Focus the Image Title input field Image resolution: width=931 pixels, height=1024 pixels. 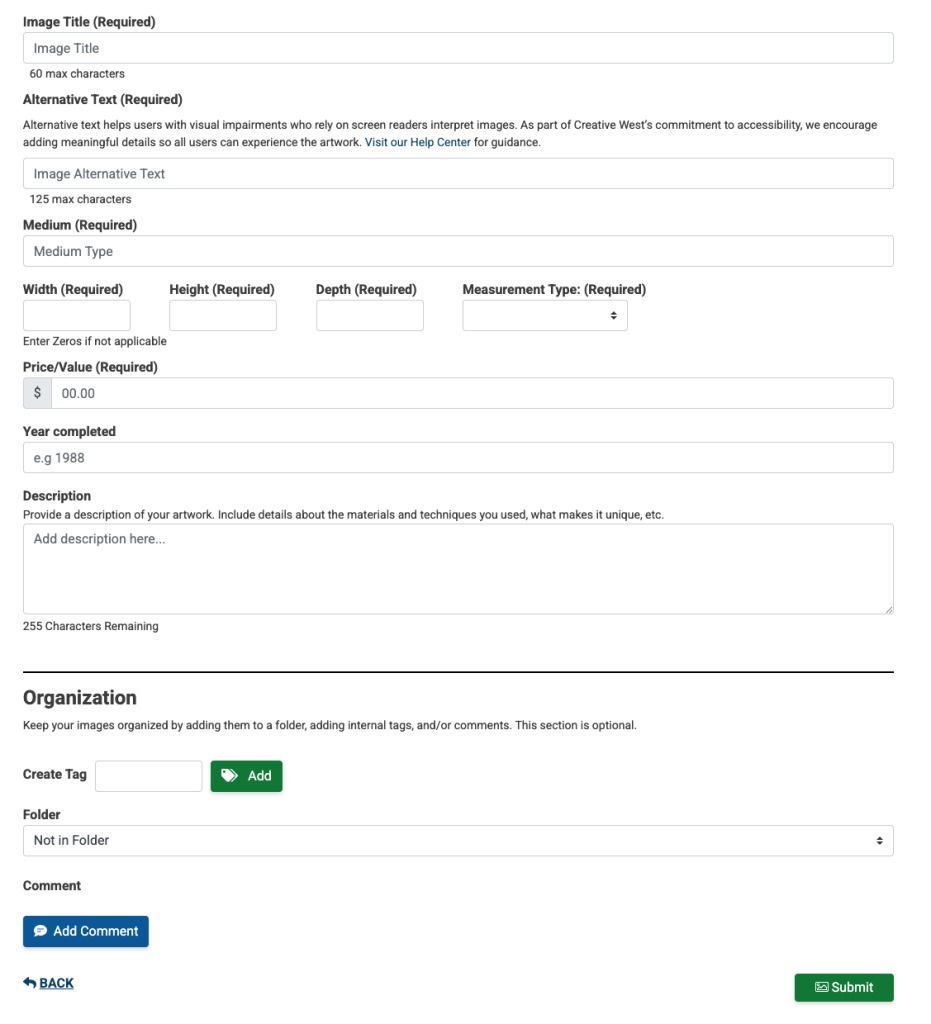pos(458,48)
